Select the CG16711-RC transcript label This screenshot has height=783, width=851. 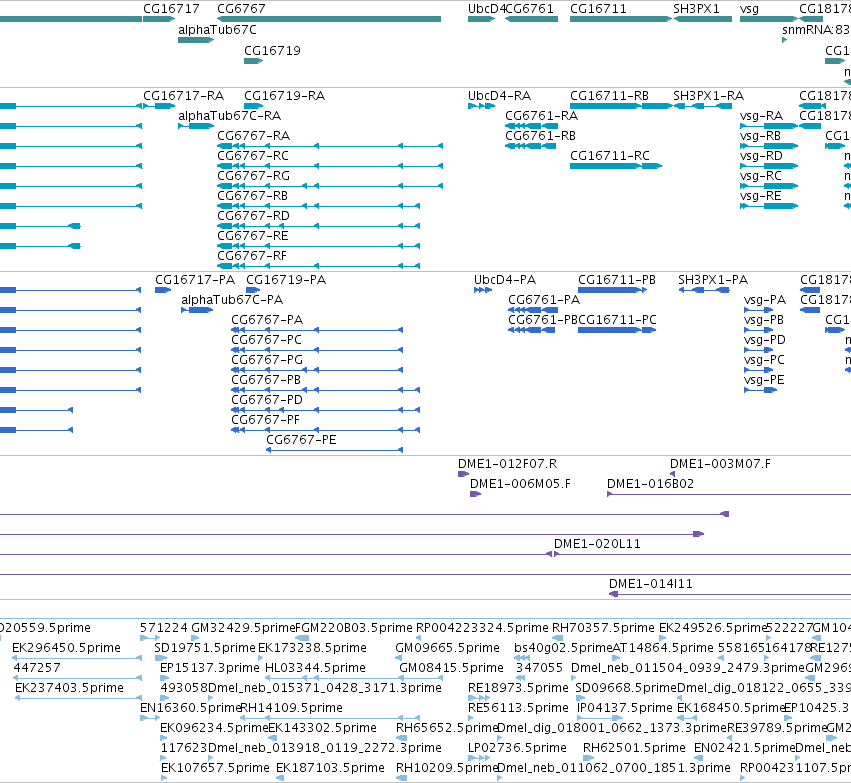[609, 156]
